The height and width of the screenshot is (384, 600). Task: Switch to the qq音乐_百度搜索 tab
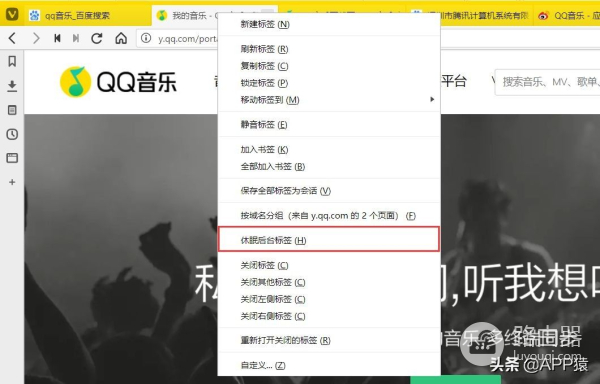point(88,16)
